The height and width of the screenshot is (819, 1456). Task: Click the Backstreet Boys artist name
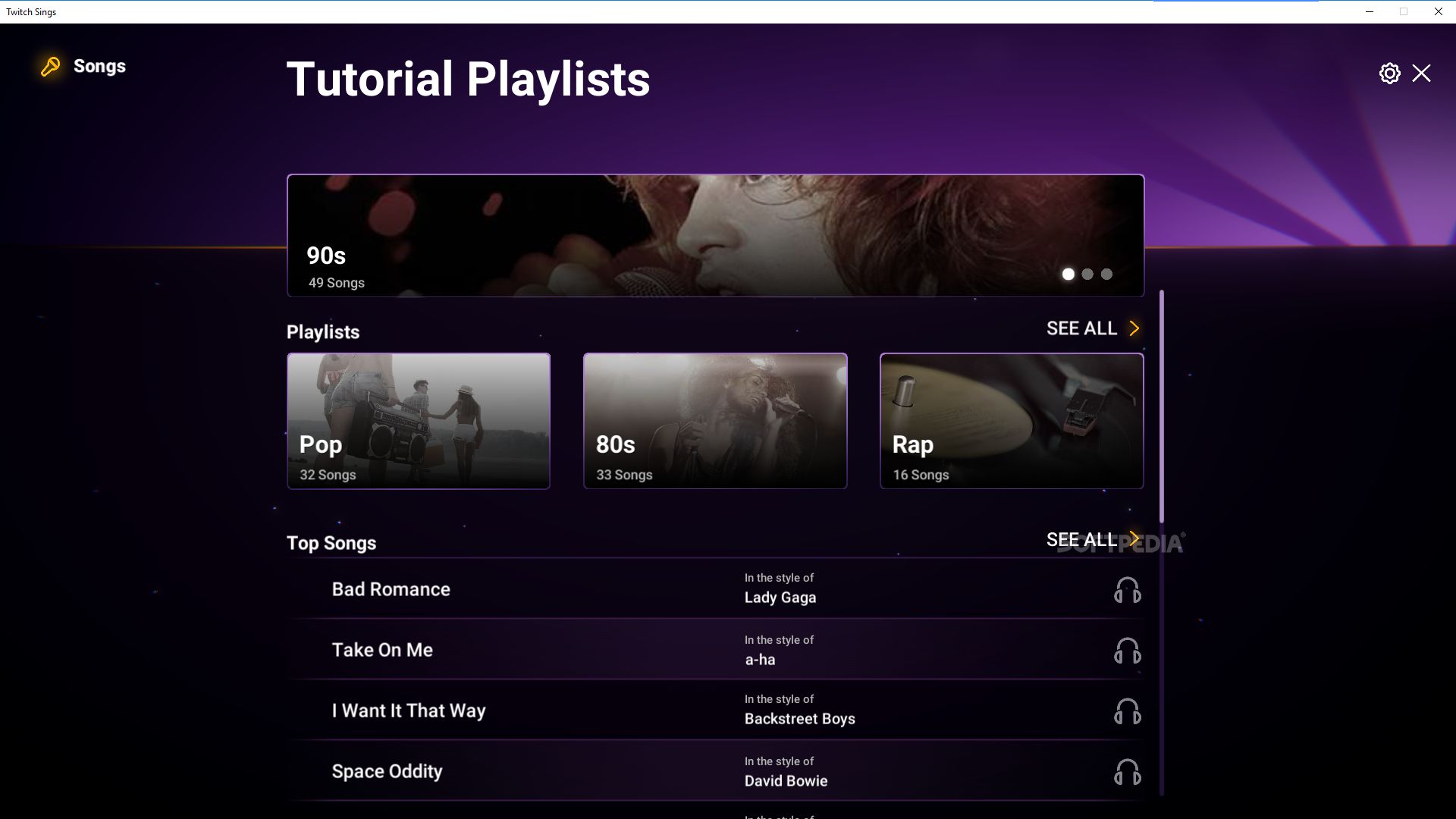799,719
